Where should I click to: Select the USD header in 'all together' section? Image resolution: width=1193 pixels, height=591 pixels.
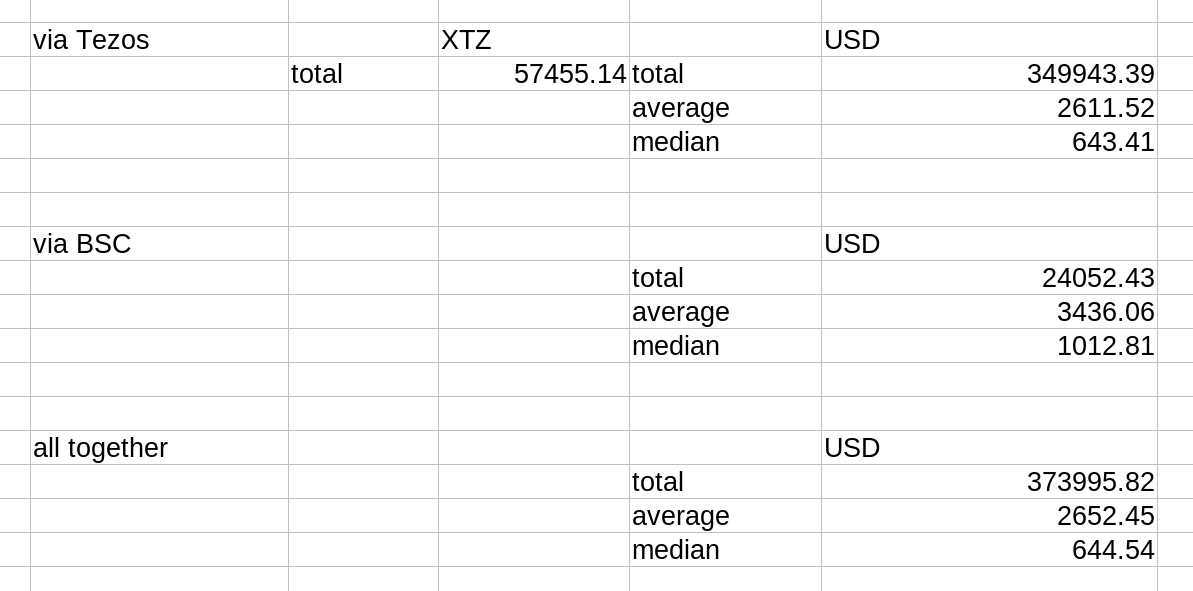point(989,447)
